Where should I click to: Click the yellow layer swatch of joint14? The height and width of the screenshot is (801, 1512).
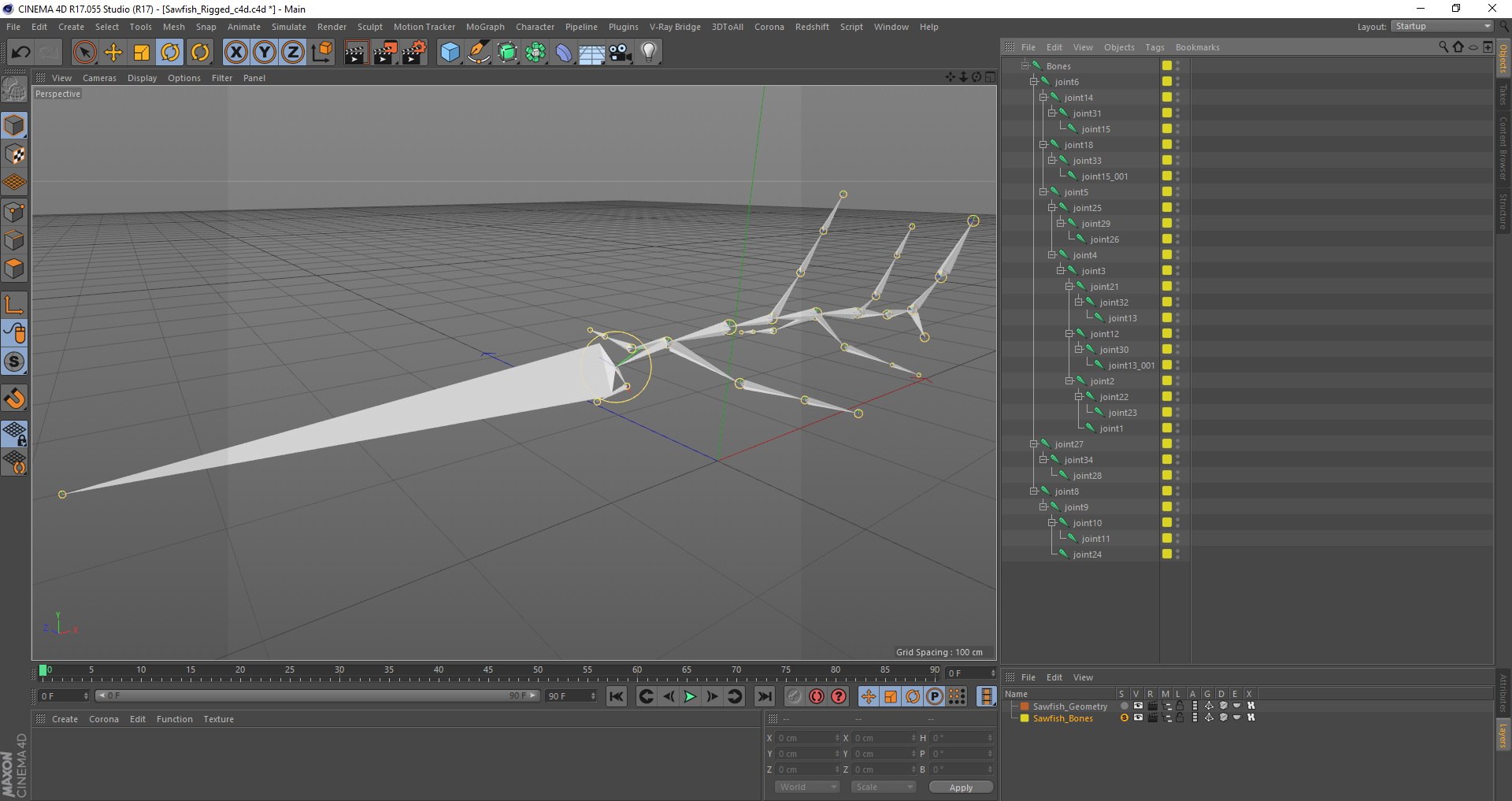[1166, 97]
